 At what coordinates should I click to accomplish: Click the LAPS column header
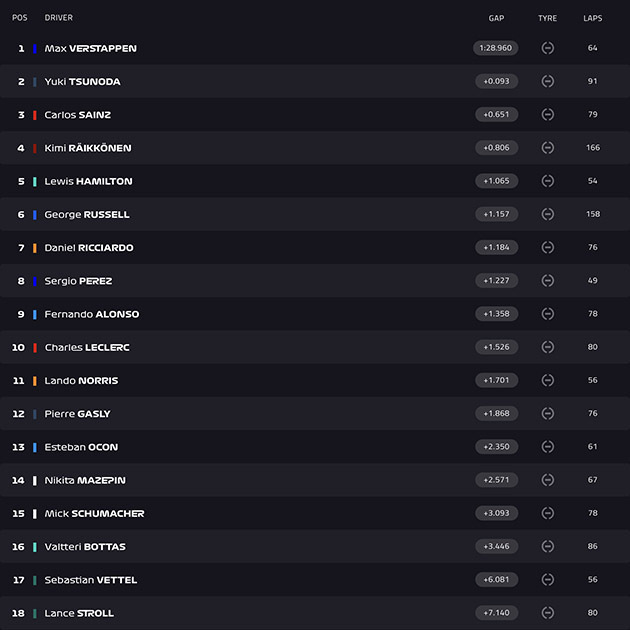click(x=593, y=18)
